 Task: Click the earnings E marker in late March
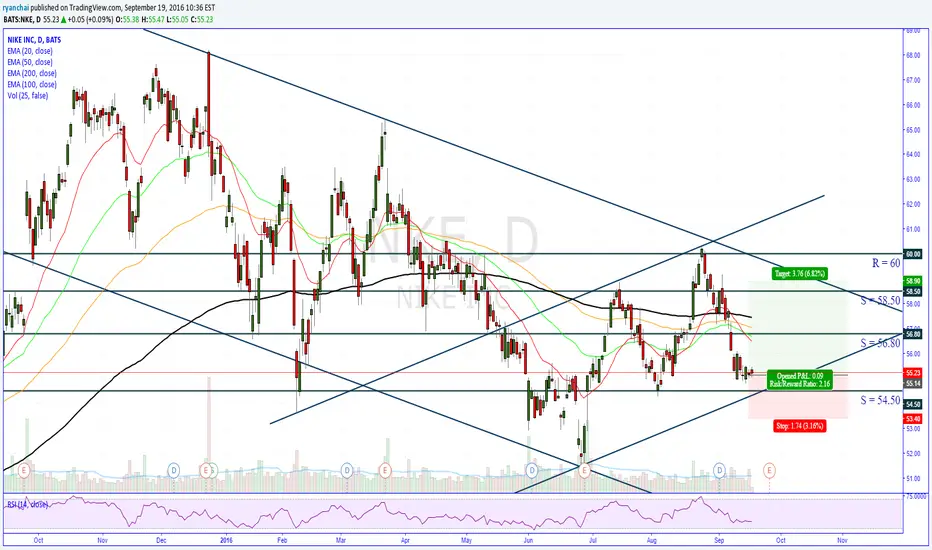(x=385, y=470)
